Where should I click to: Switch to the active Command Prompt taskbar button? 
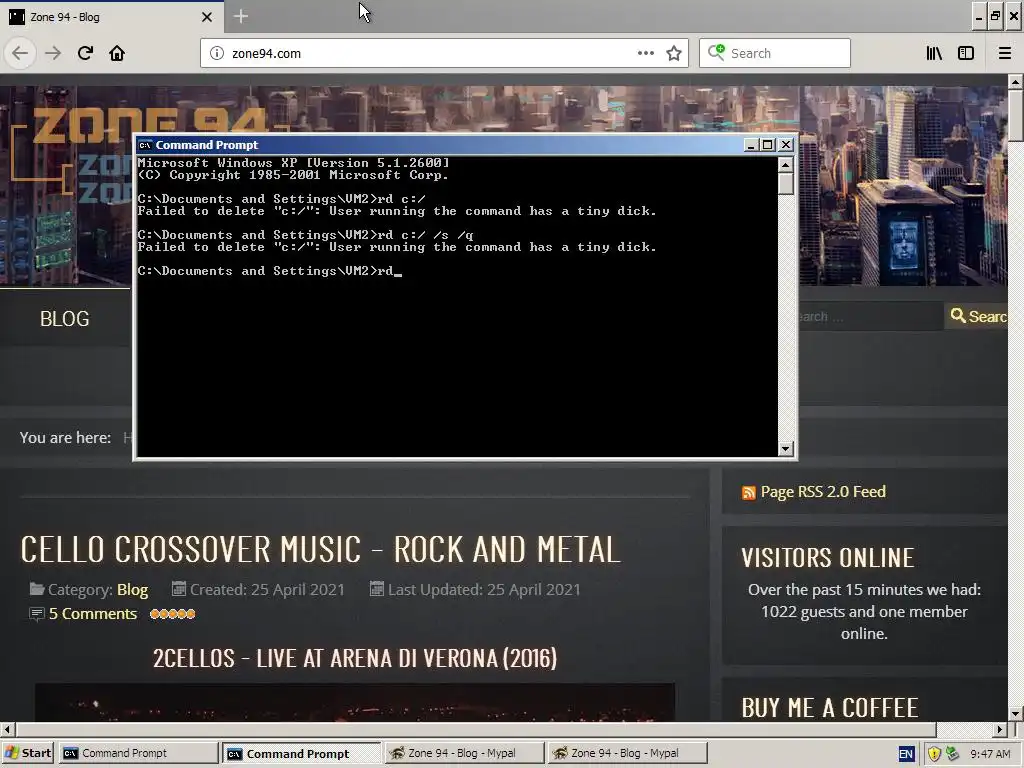pyautogui.click(x=301, y=753)
